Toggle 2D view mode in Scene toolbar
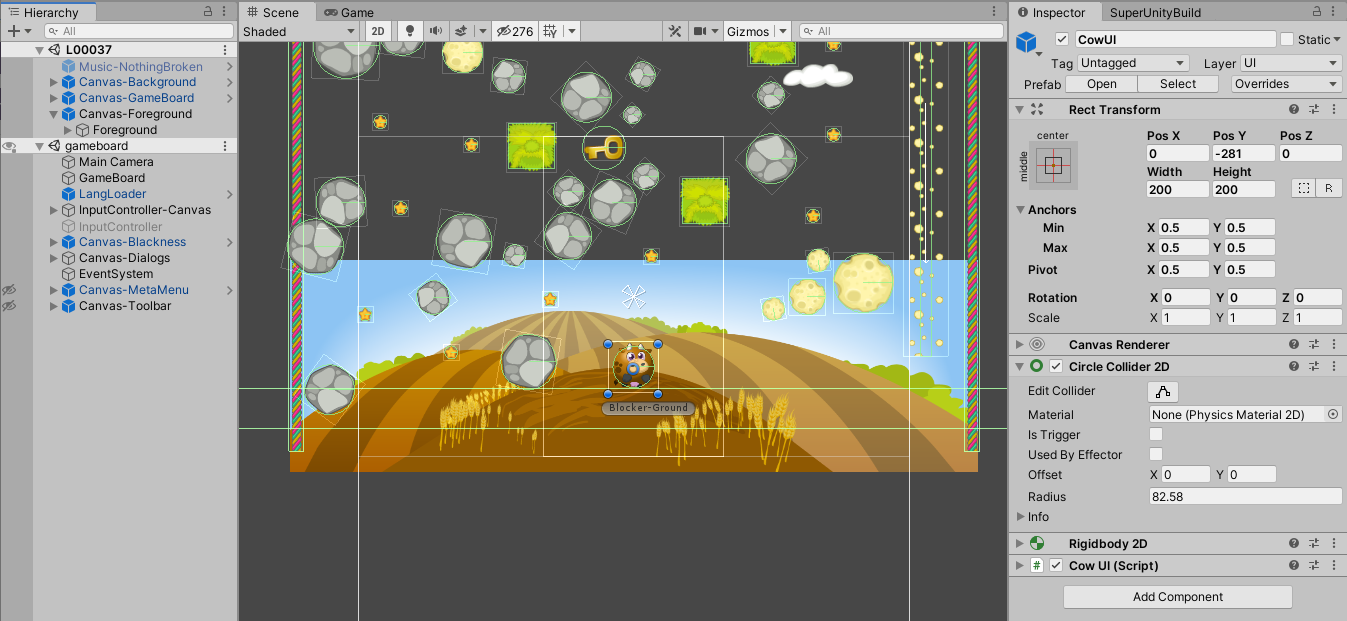The height and width of the screenshot is (621, 1347). click(378, 31)
